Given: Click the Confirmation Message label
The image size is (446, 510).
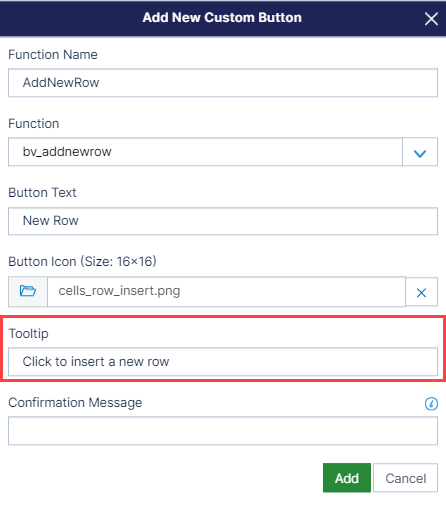Looking at the screenshot, I should (x=75, y=403).
